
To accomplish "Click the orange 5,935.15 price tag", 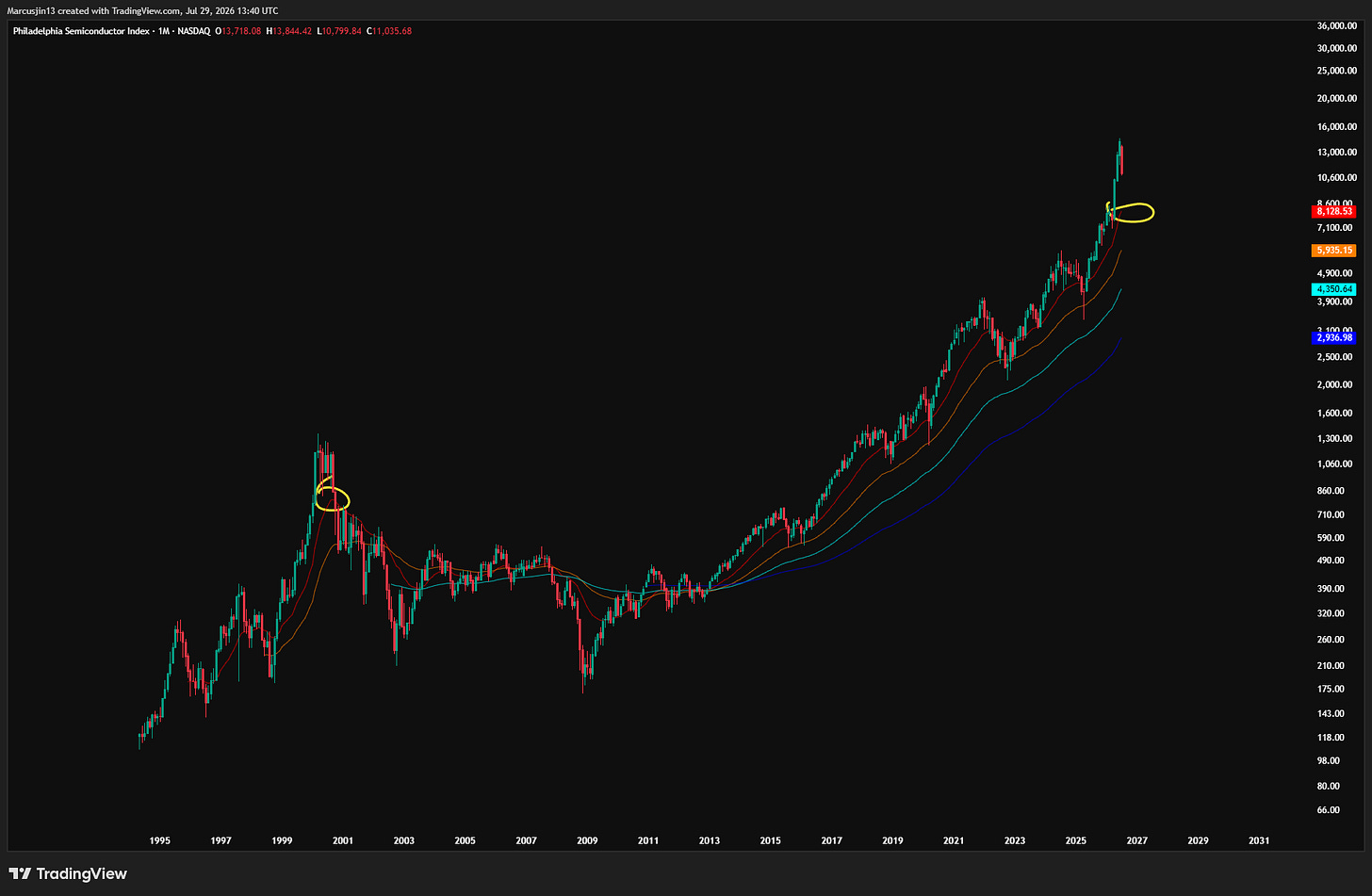I will [x=1334, y=251].
